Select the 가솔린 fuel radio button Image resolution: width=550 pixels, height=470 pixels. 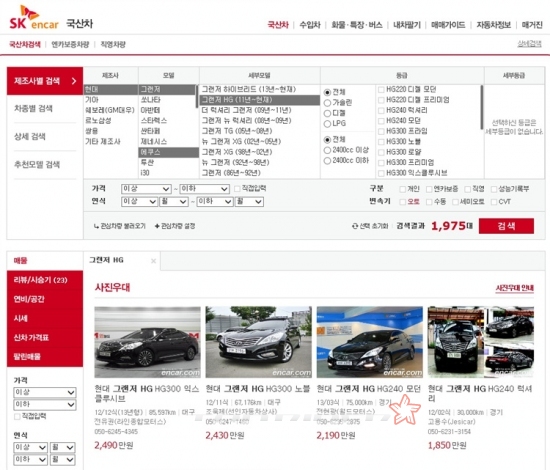coord(327,103)
